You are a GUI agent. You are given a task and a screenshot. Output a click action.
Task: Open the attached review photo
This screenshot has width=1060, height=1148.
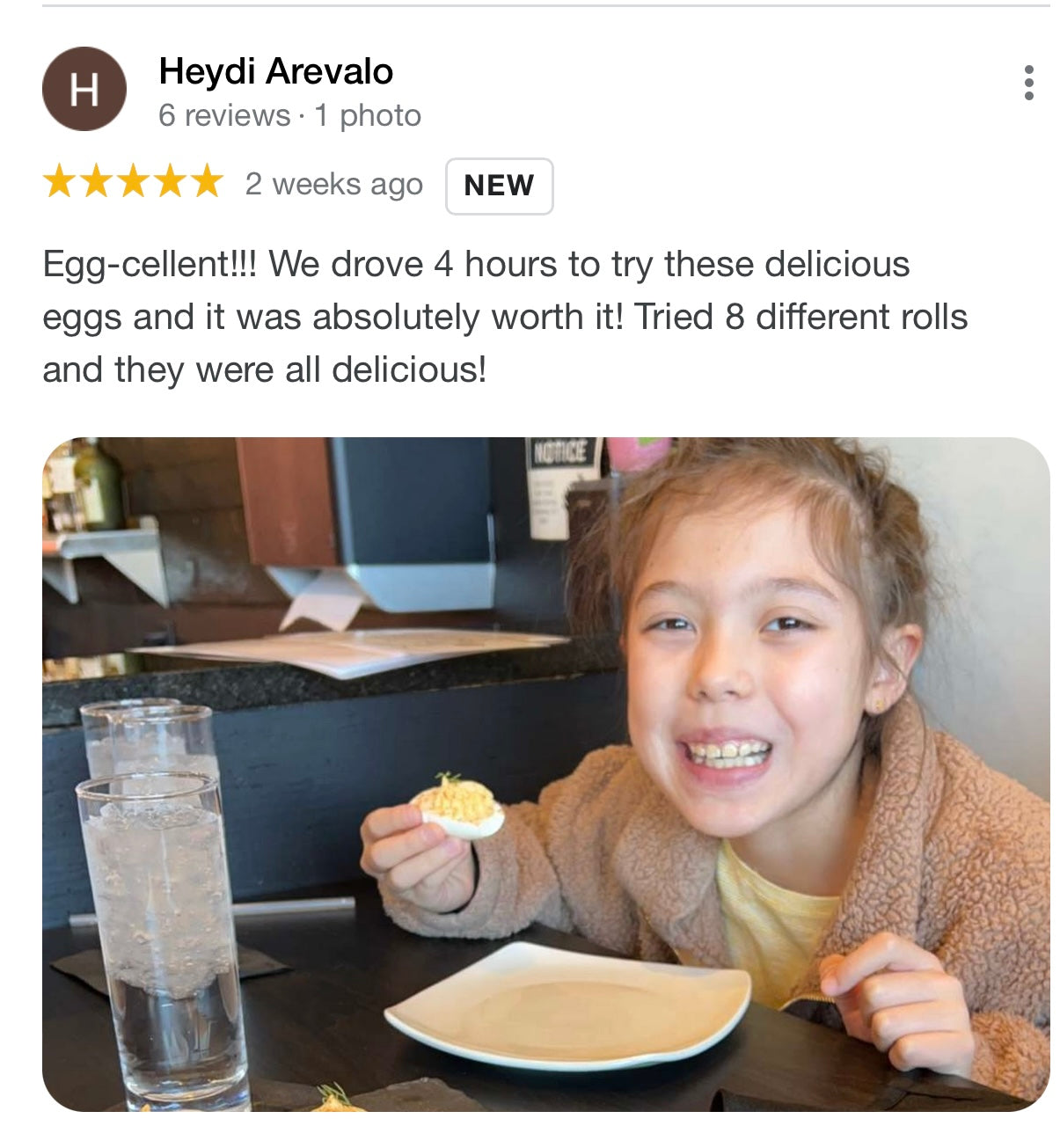coord(546,774)
